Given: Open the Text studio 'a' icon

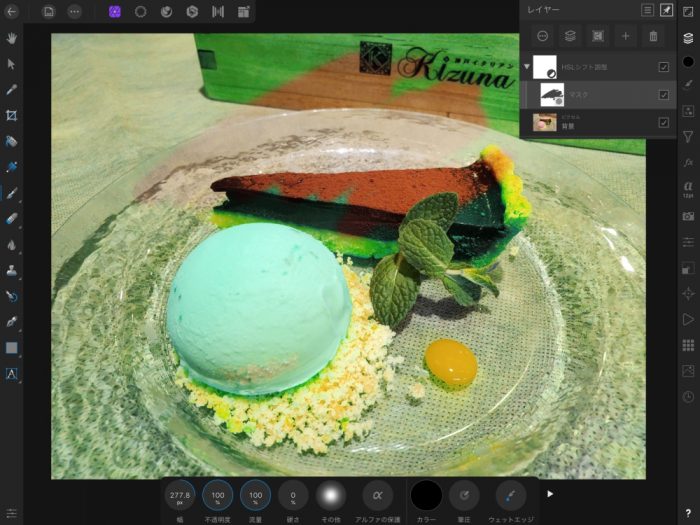Looking at the screenshot, I should (x=688, y=188).
